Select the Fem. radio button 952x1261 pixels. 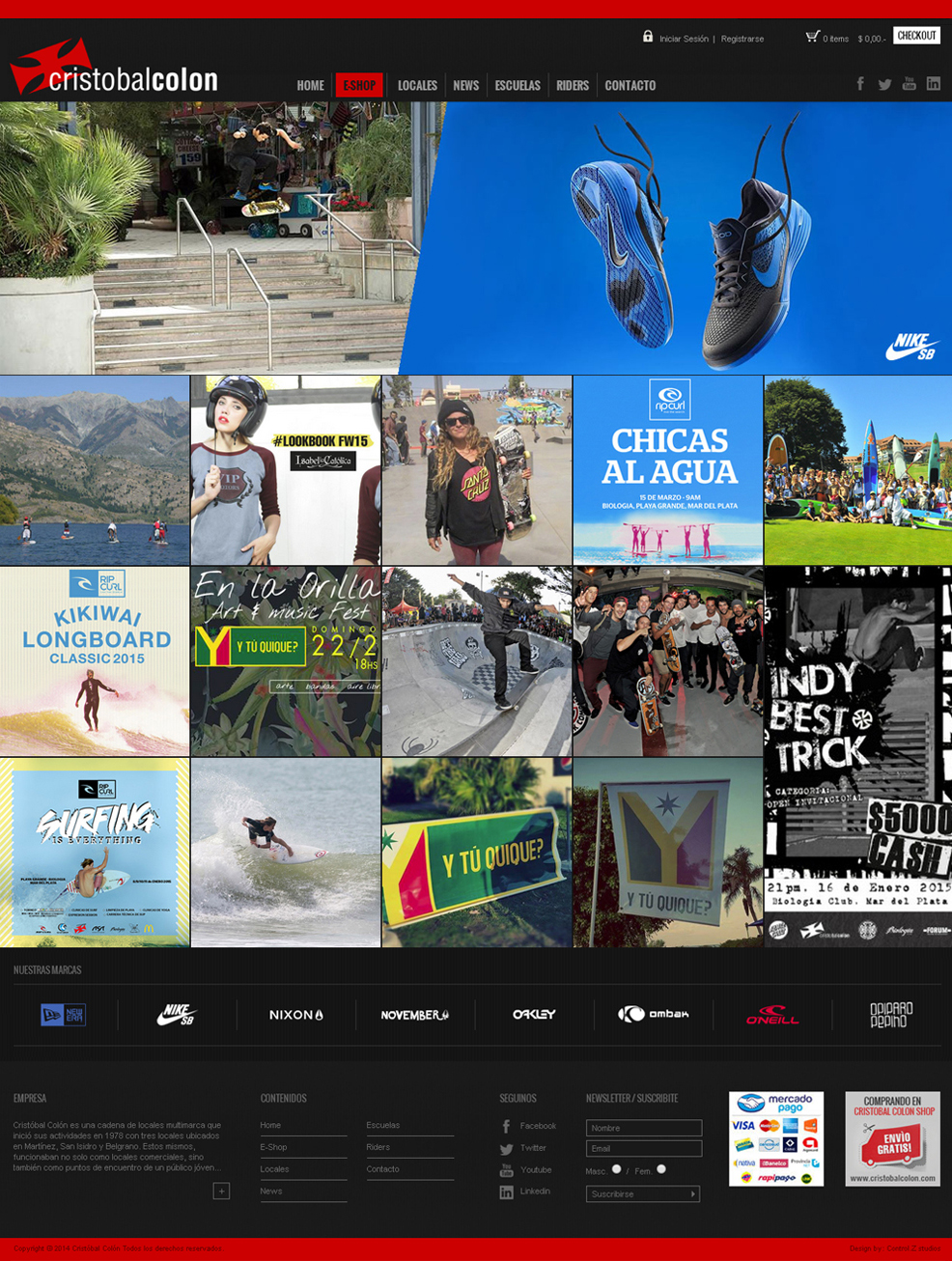(x=661, y=1169)
